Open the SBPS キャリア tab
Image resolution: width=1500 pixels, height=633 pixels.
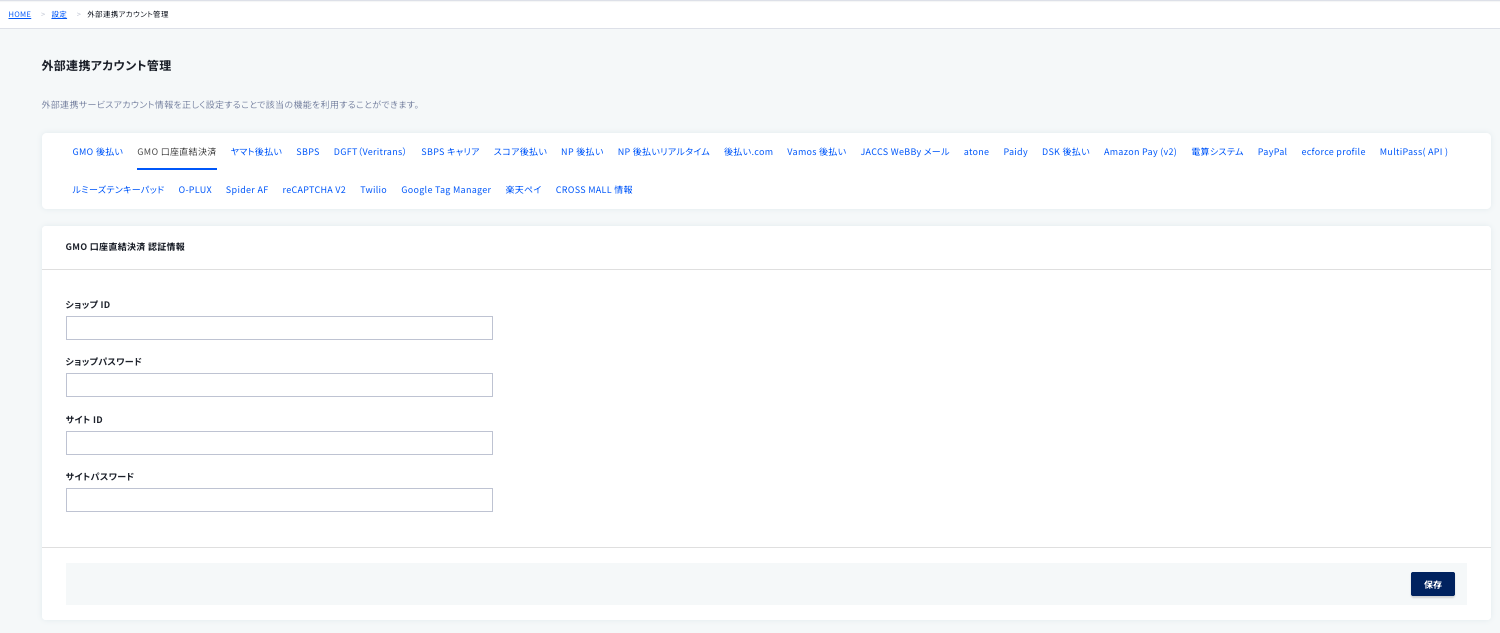point(450,152)
